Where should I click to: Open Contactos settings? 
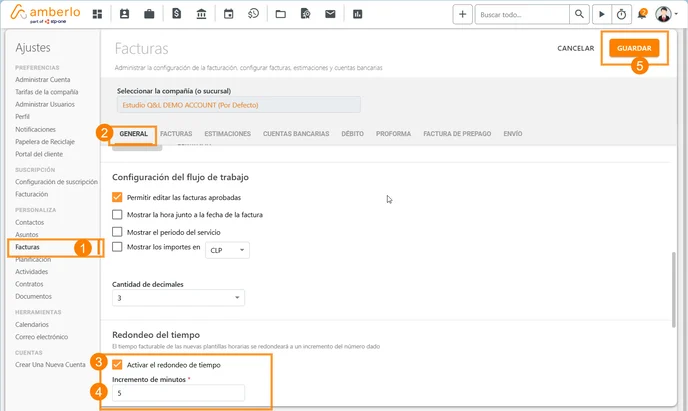(29, 222)
